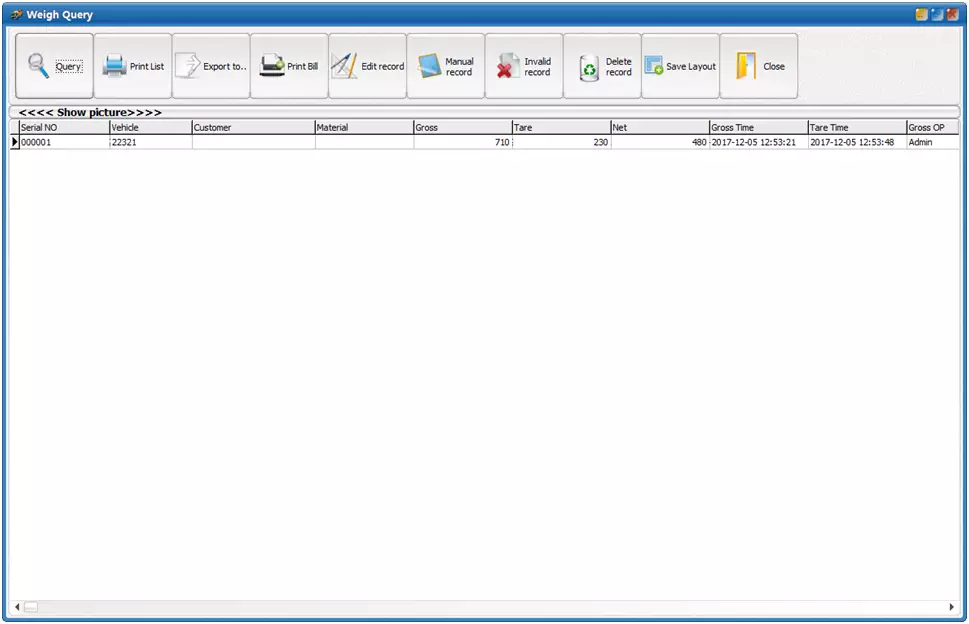Click the Edit record label
The height and width of the screenshot is (624, 969).
pos(383,66)
